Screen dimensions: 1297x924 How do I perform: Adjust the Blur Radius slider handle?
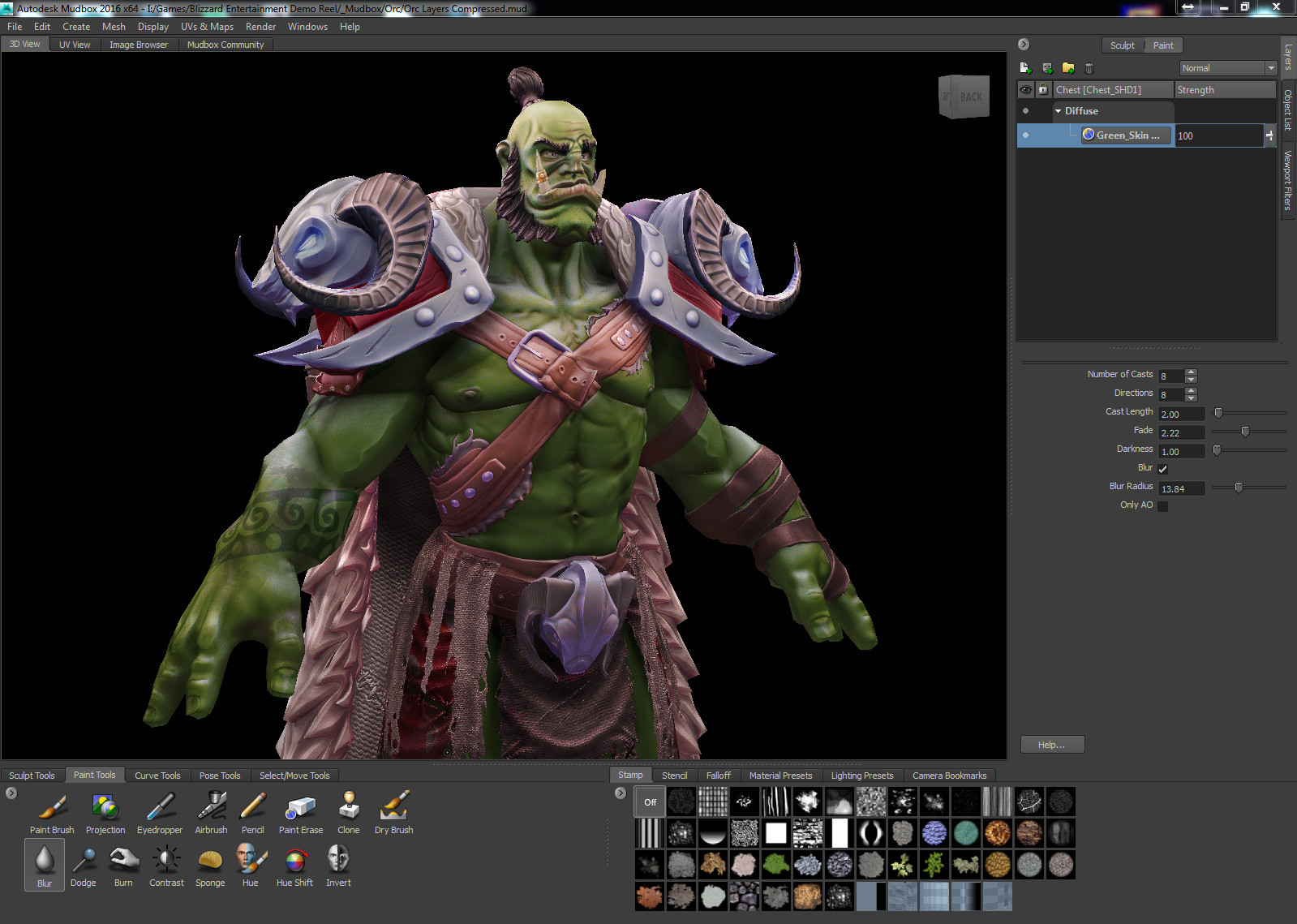[x=1239, y=488]
